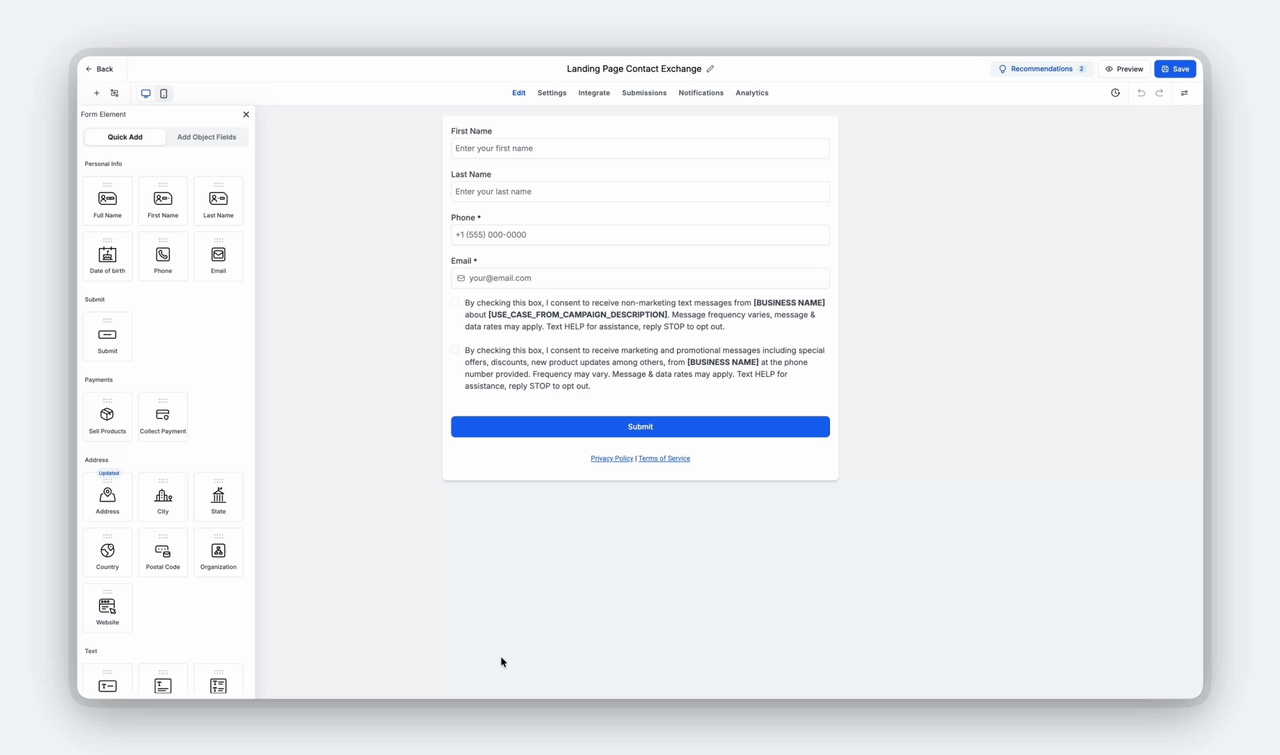Add the Date of birth element
This screenshot has width=1280, height=755.
pyautogui.click(x=107, y=257)
